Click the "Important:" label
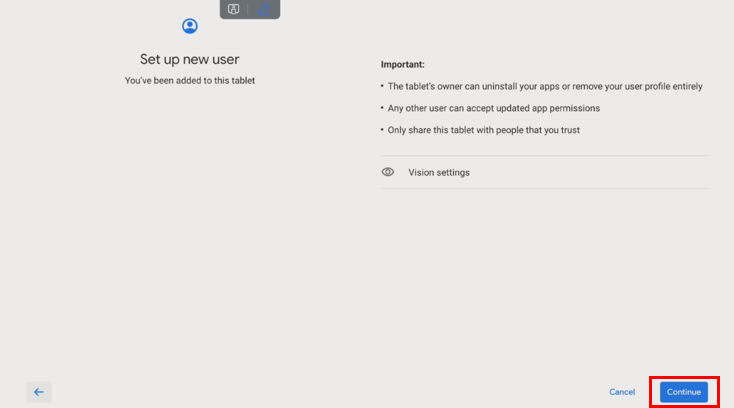Screen dimensions: 734x408 (402, 65)
